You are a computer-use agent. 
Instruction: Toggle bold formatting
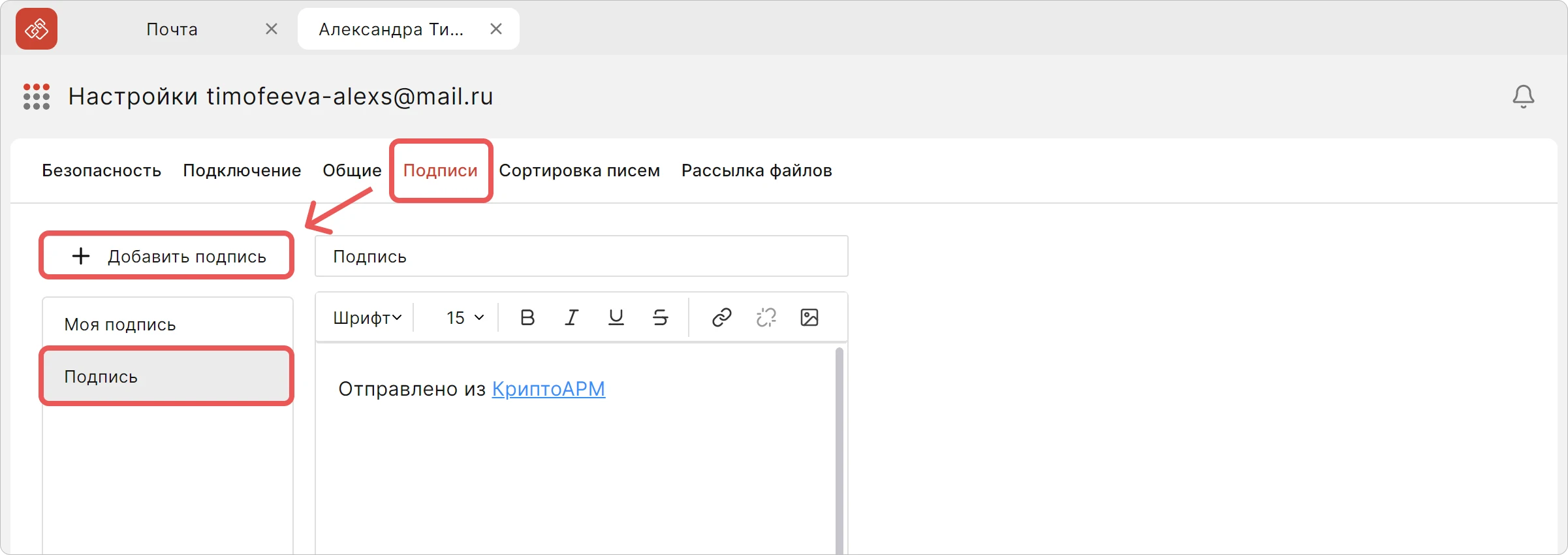tap(527, 317)
